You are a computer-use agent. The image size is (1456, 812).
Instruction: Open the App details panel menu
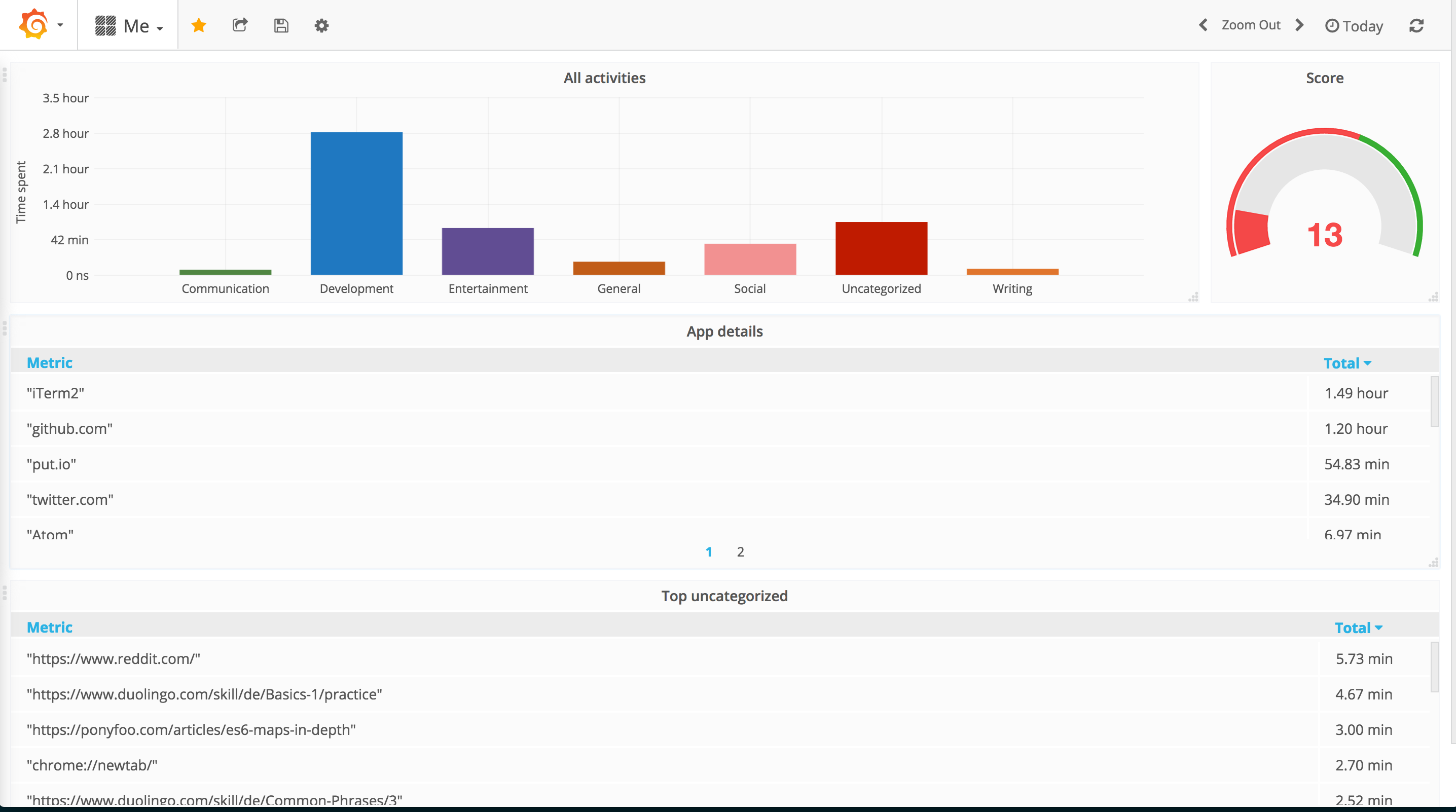724,331
